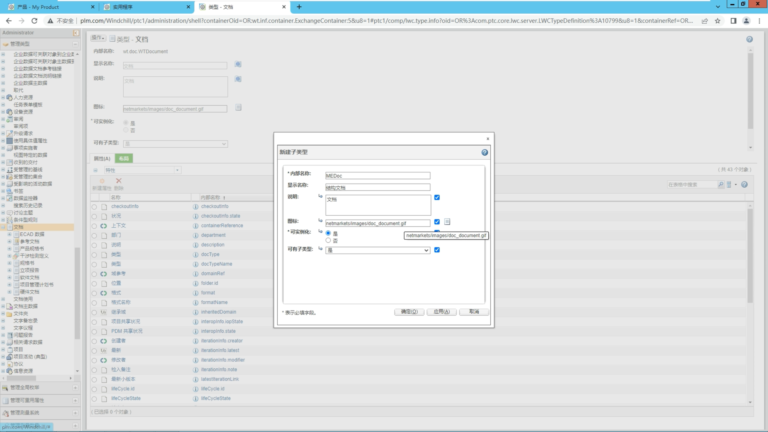Open a new browser tab with the plus icon

(299, 7)
